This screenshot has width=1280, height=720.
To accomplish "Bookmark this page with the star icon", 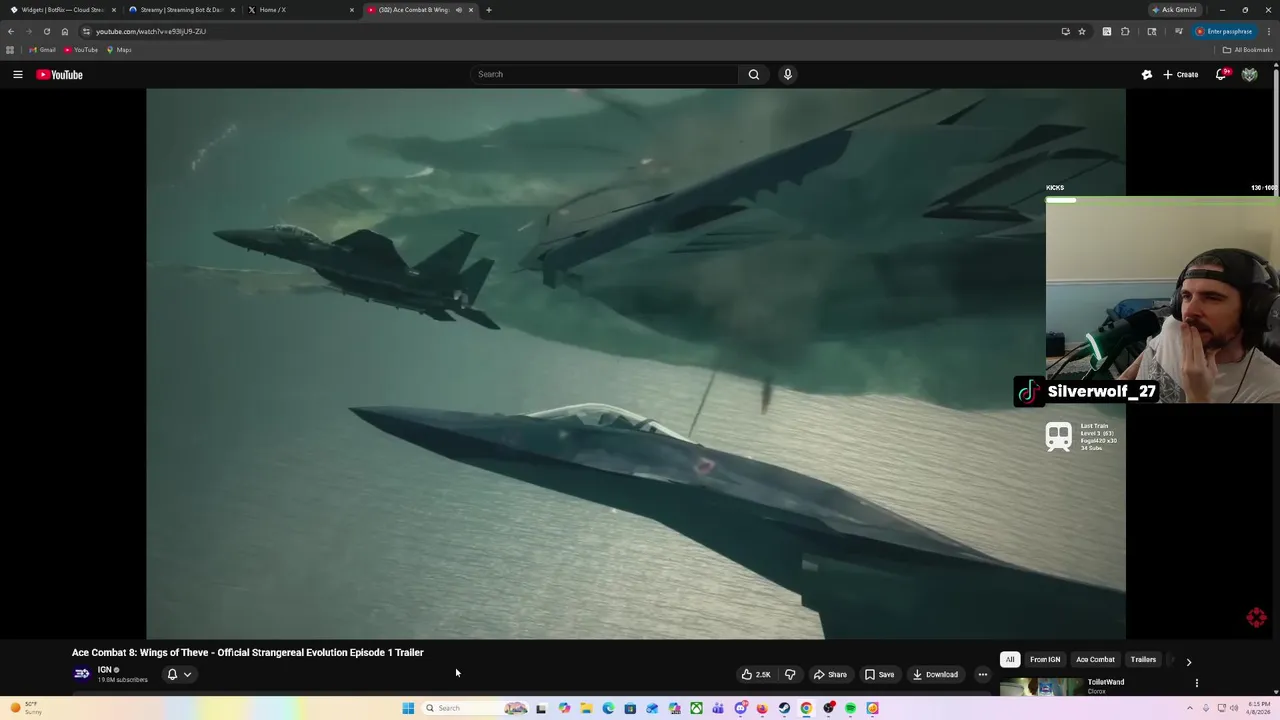I will tap(1082, 31).
